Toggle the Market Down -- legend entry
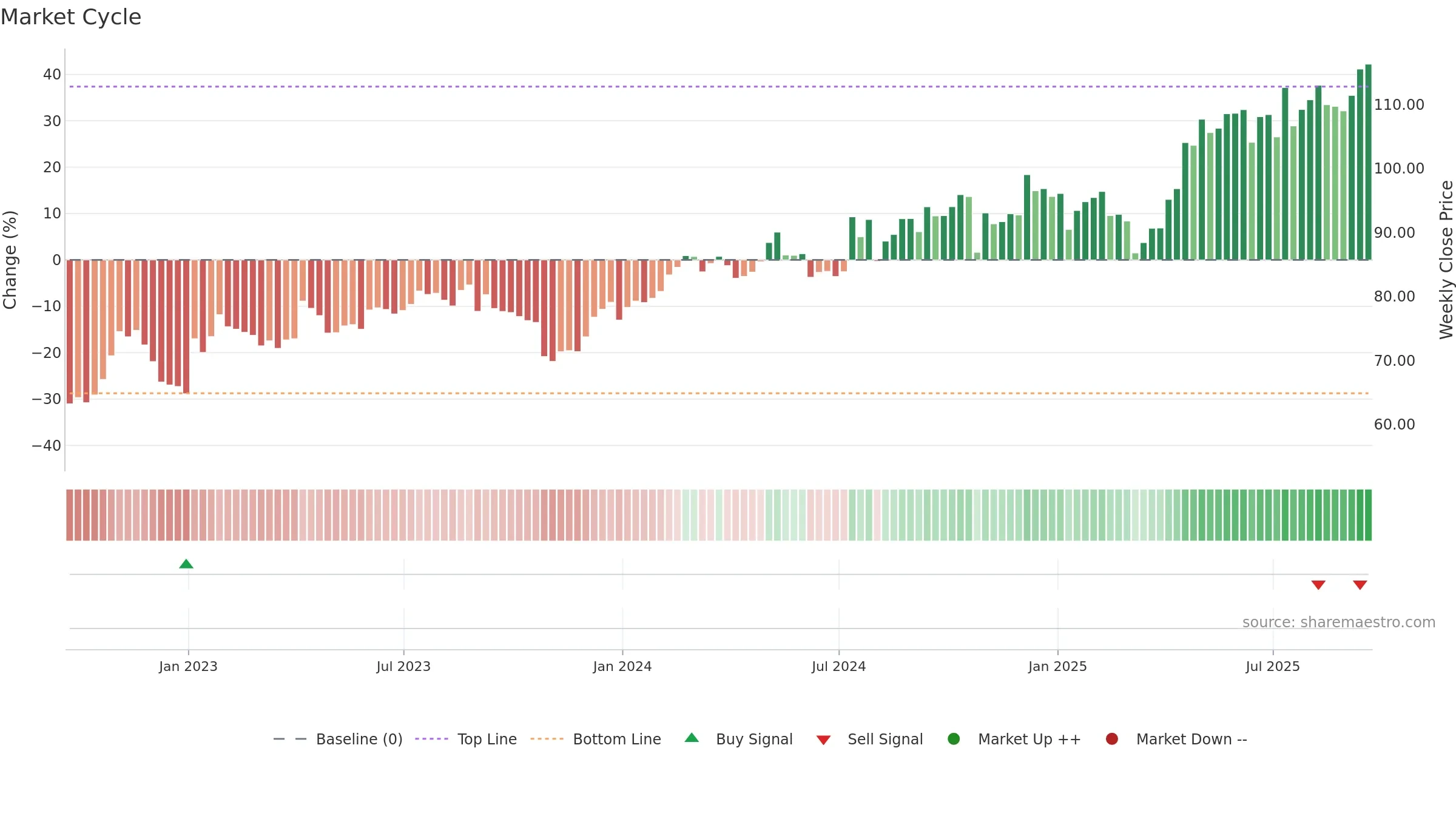Viewport: 1456px width, 819px height. (x=1176, y=740)
